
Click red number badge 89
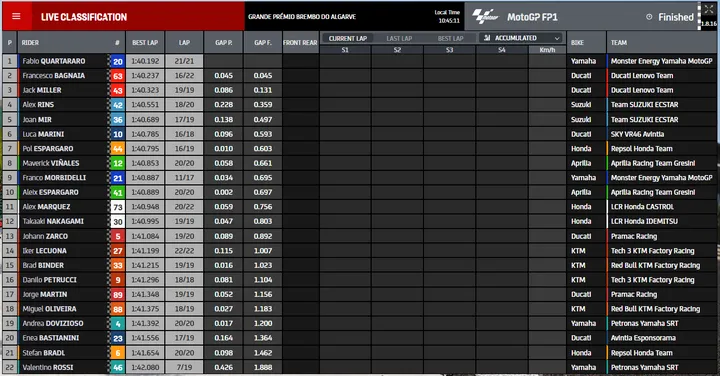pyautogui.click(x=118, y=295)
